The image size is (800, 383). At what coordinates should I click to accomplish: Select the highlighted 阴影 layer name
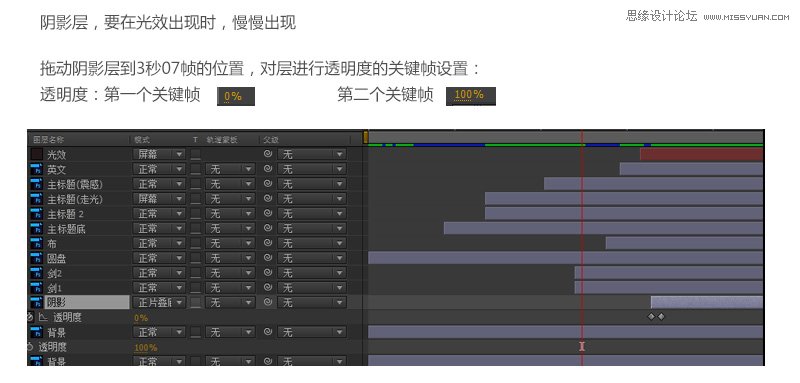pos(87,302)
